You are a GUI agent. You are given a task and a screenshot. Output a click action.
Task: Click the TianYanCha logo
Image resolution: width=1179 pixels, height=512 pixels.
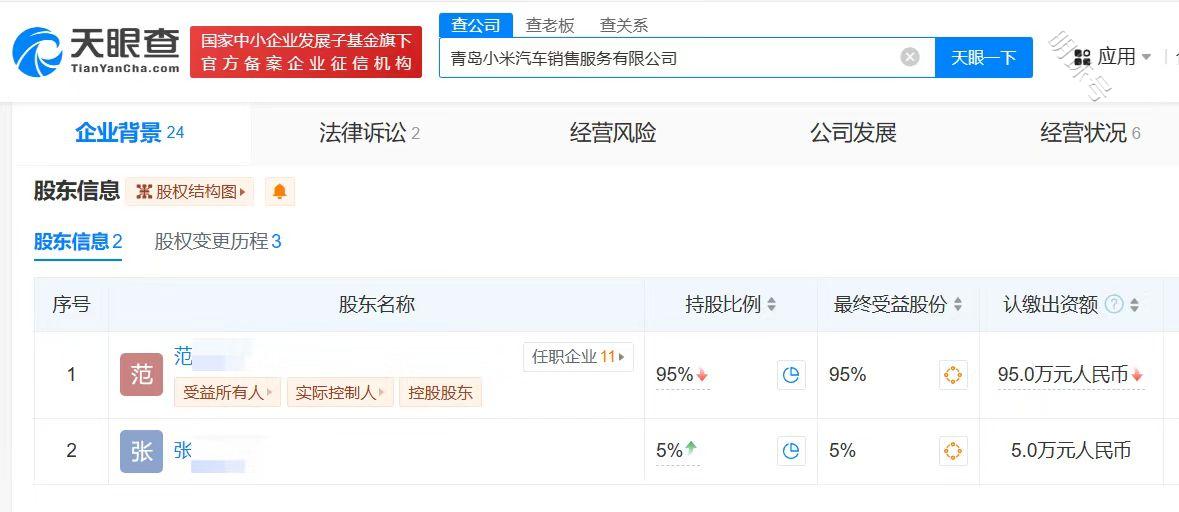96,51
